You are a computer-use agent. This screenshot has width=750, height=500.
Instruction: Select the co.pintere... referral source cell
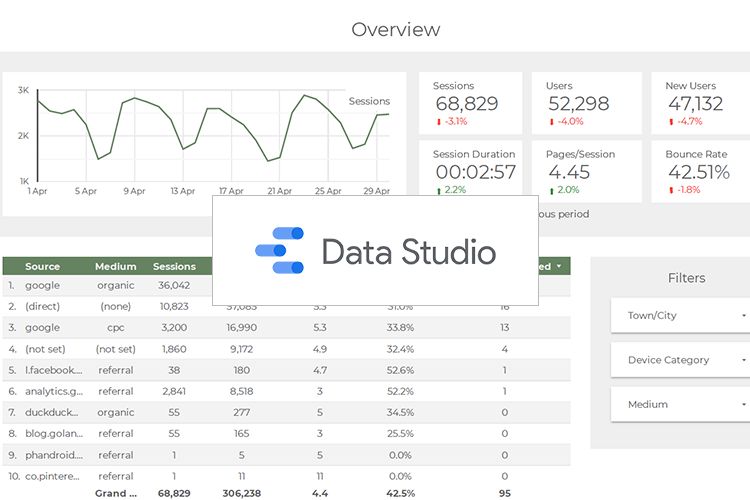click(x=52, y=476)
